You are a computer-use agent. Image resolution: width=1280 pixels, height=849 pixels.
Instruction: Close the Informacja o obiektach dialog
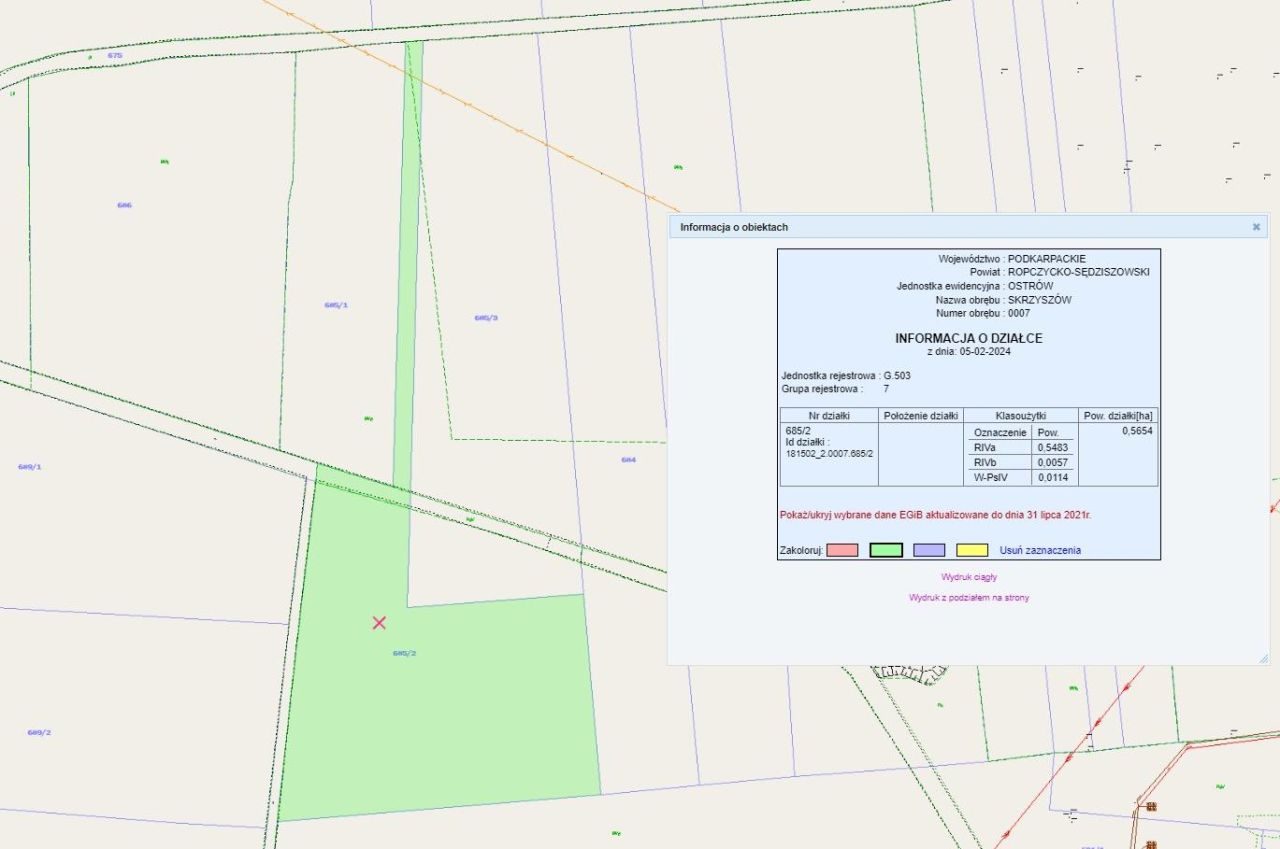tap(1256, 227)
